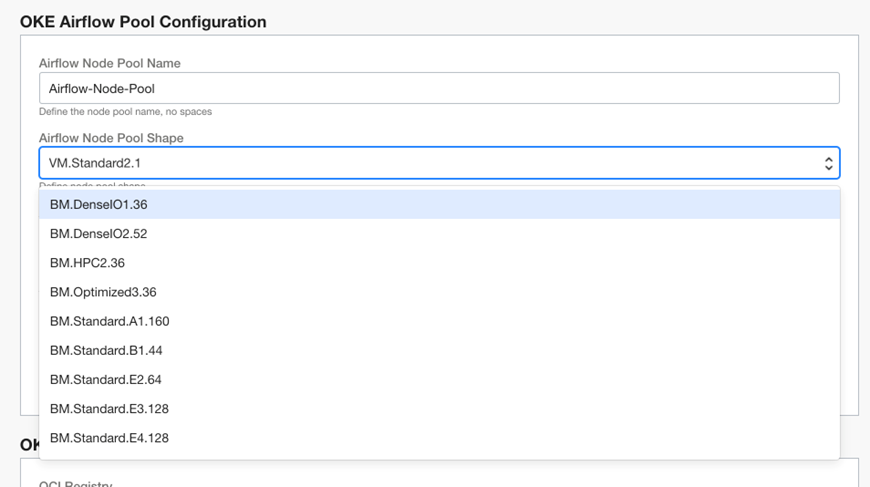Screen dimensions: 870x487
Task: Choose BM.Standard.A1.160 from the list
Action: click(110, 321)
